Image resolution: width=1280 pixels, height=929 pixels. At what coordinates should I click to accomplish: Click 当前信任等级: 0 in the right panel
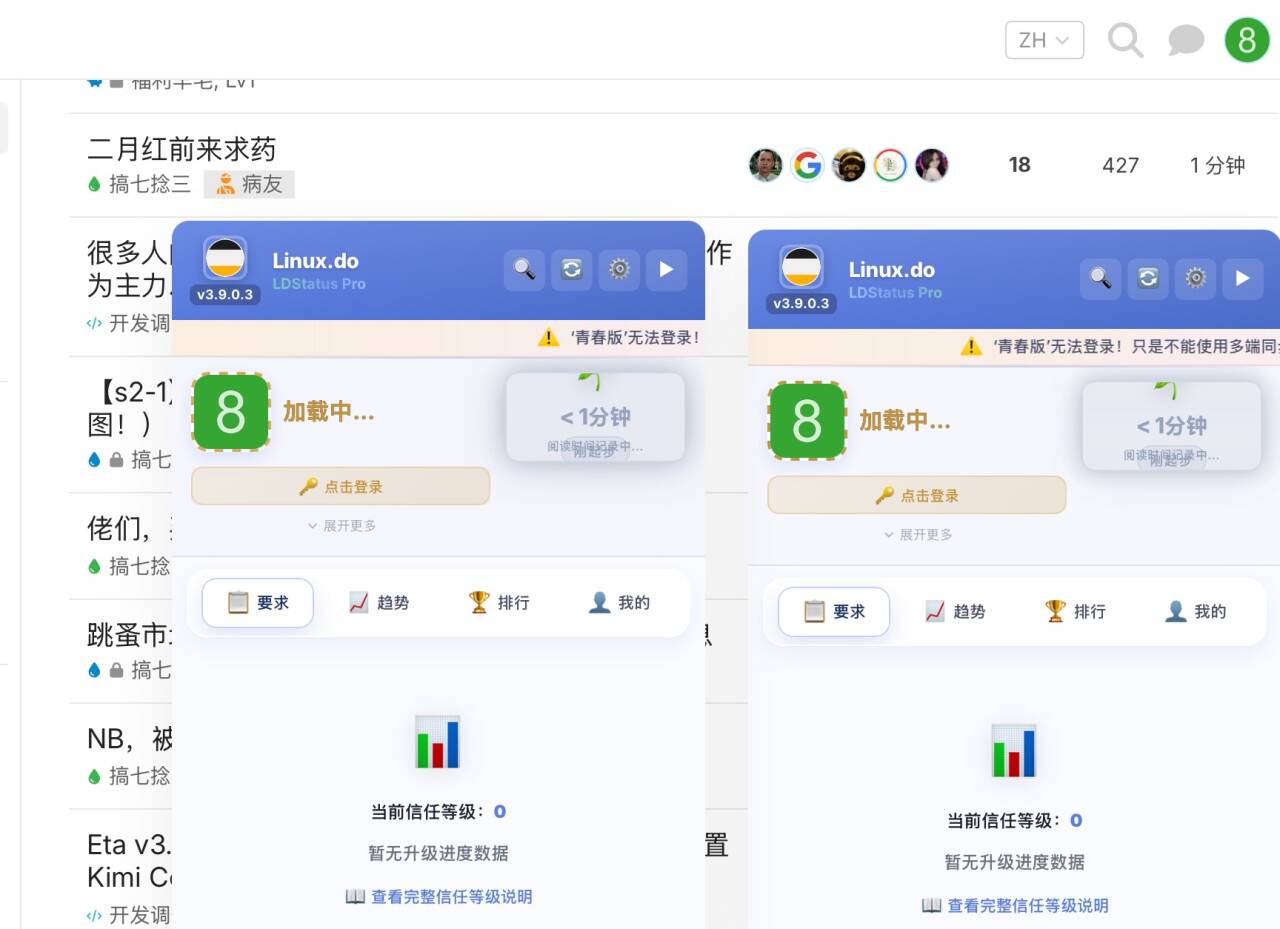[x=1015, y=821]
